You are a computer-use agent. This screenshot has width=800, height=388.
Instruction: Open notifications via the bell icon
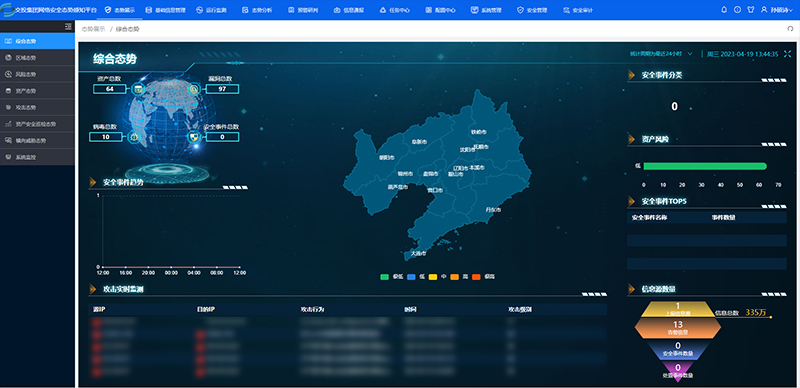pos(723,10)
